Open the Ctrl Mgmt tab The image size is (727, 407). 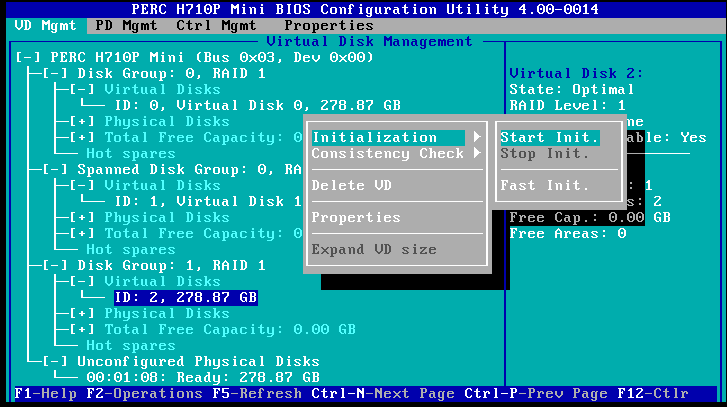click(216, 25)
